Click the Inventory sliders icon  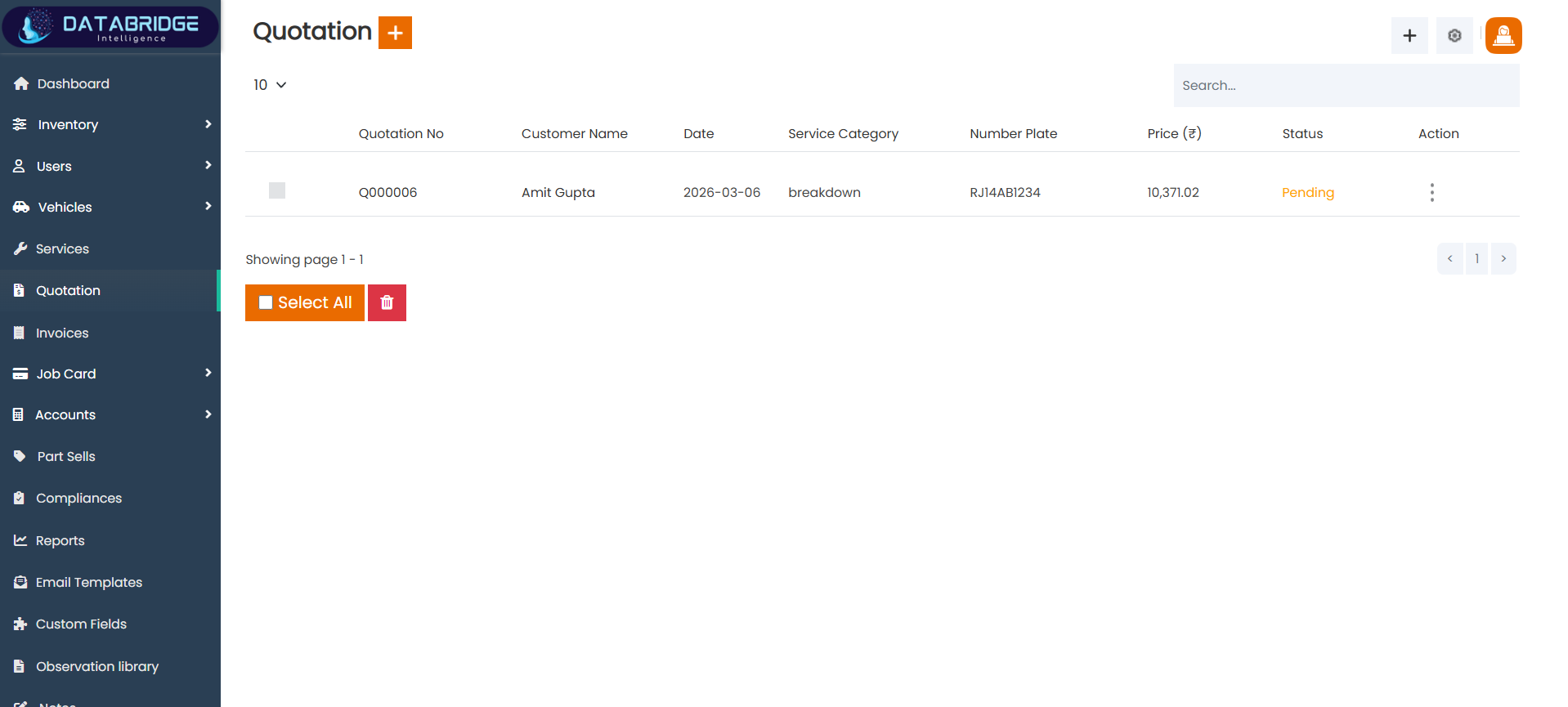(x=20, y=124)
